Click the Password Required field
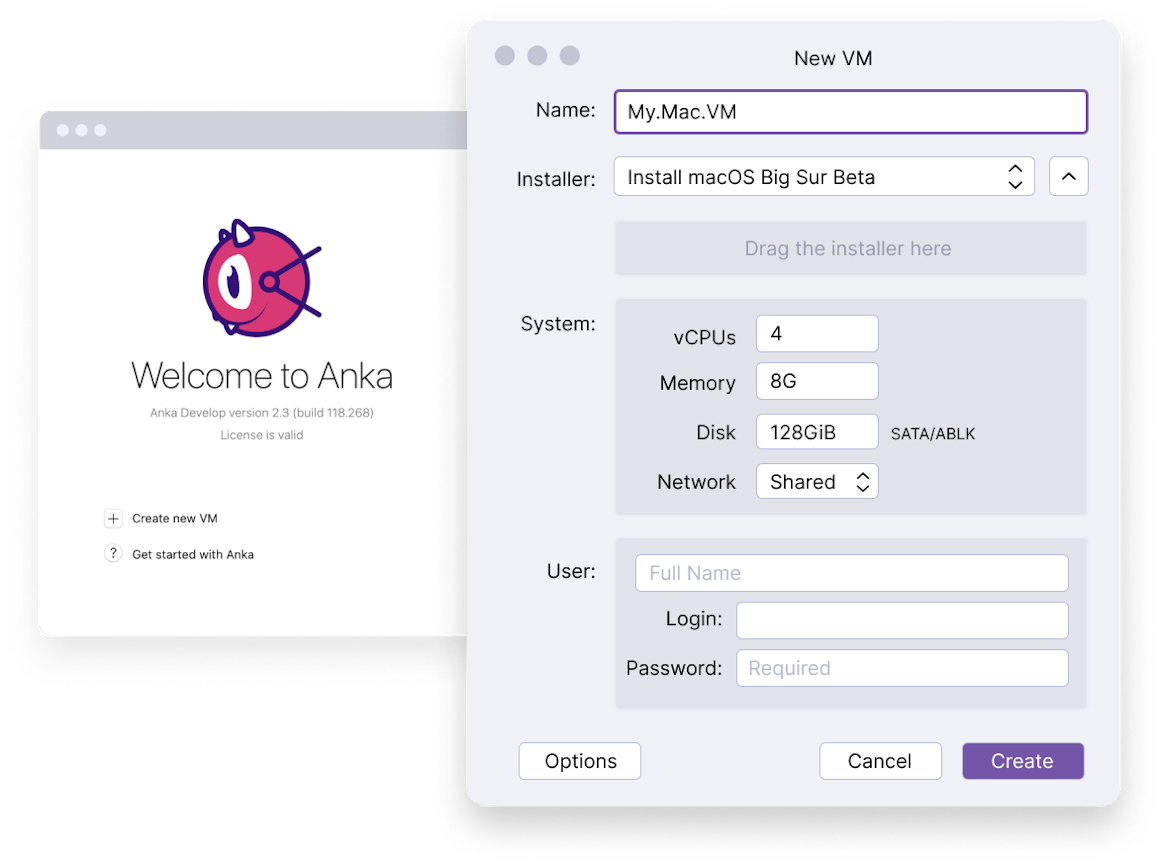 903,668
